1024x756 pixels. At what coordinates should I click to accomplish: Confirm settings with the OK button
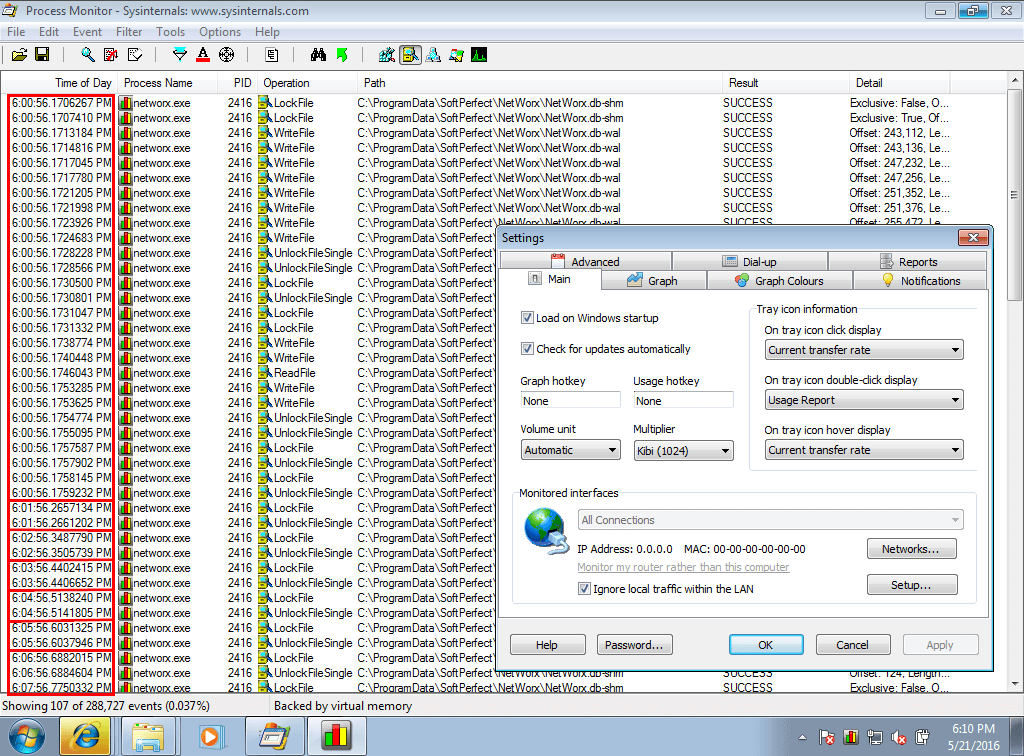[x=766, y=645]
